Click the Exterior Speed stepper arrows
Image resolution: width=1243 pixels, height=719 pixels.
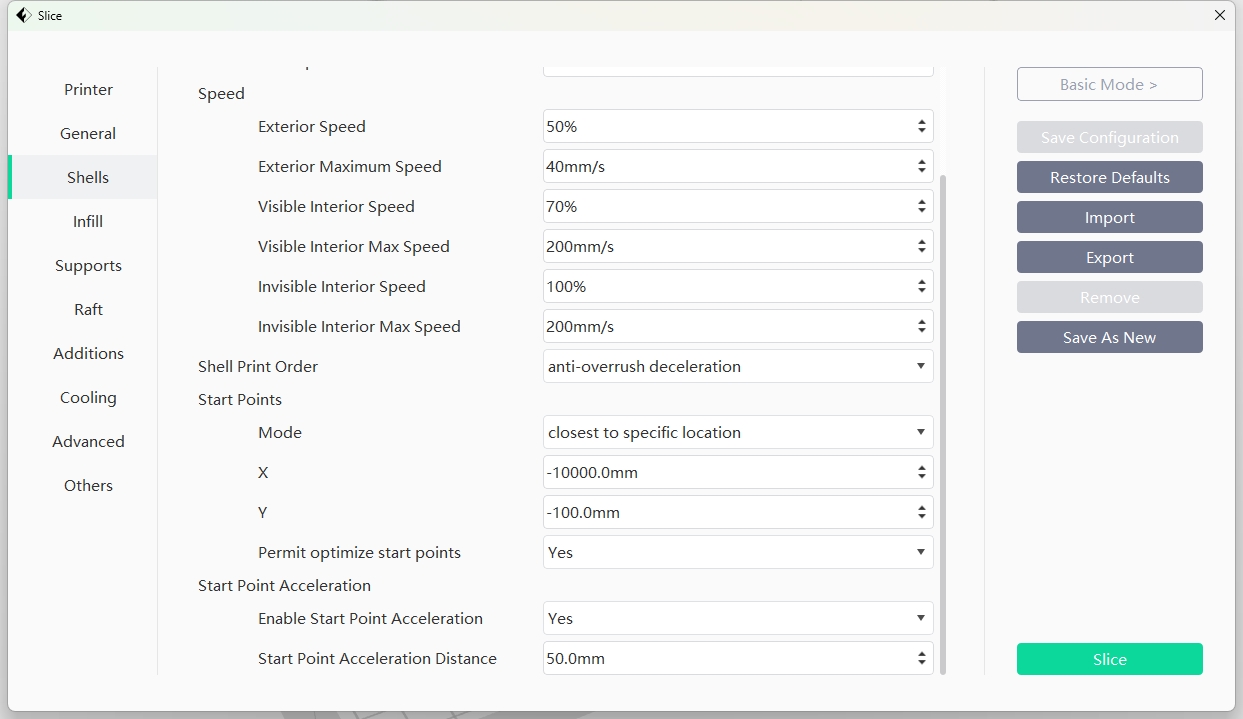(x=921, y=127)
